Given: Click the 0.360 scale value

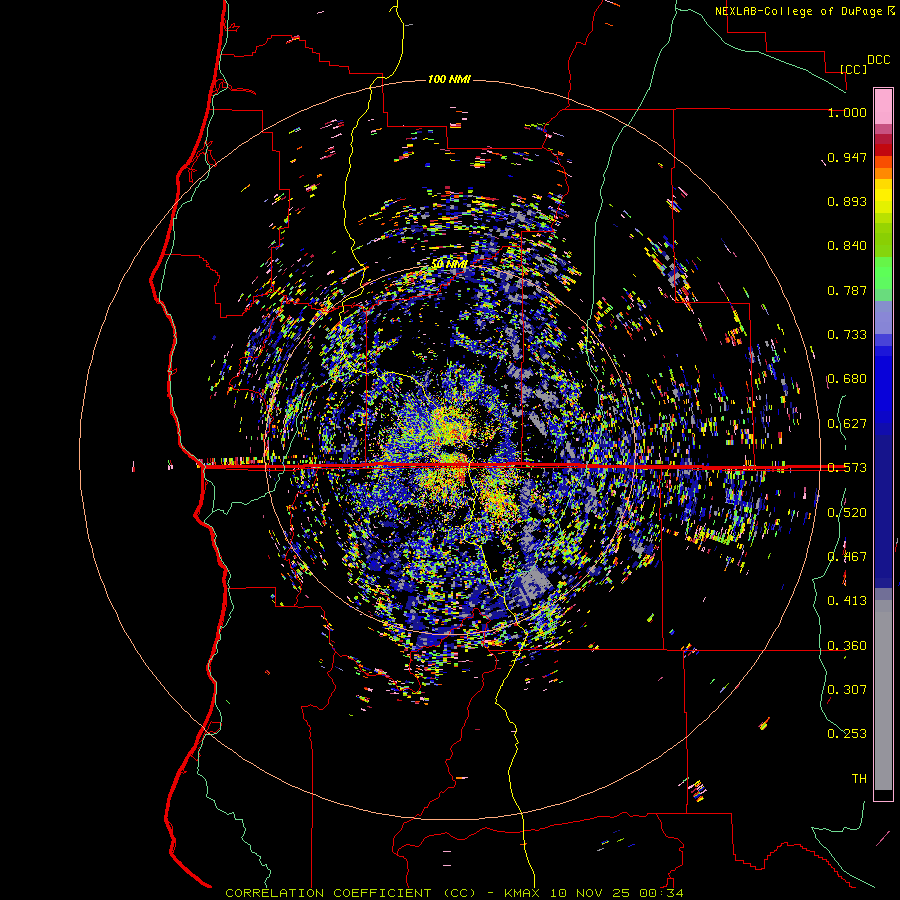Looking at the screenshot, I should [847, 646].
